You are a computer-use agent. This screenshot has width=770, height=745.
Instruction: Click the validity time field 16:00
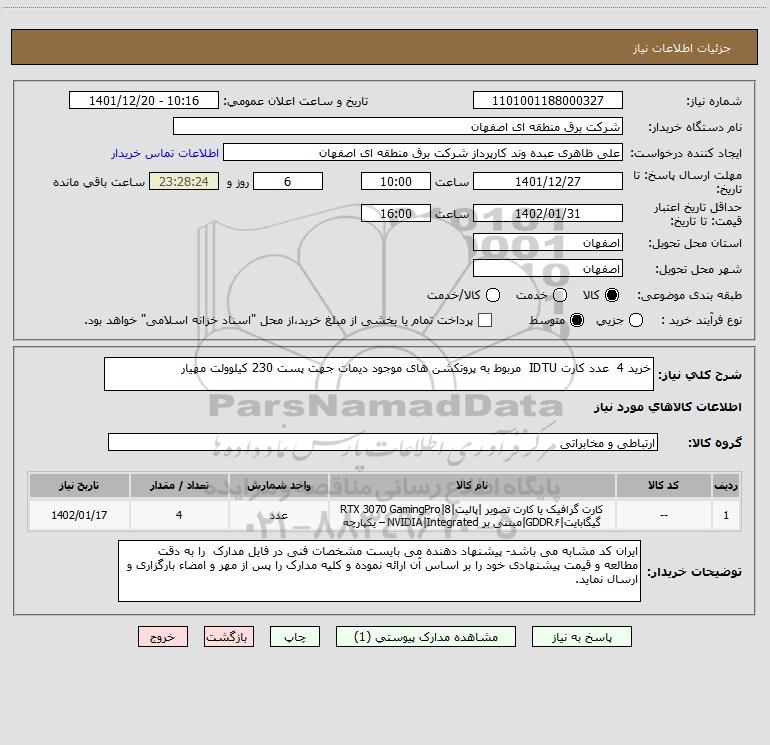pyautogui.click(x=396, y=214)
